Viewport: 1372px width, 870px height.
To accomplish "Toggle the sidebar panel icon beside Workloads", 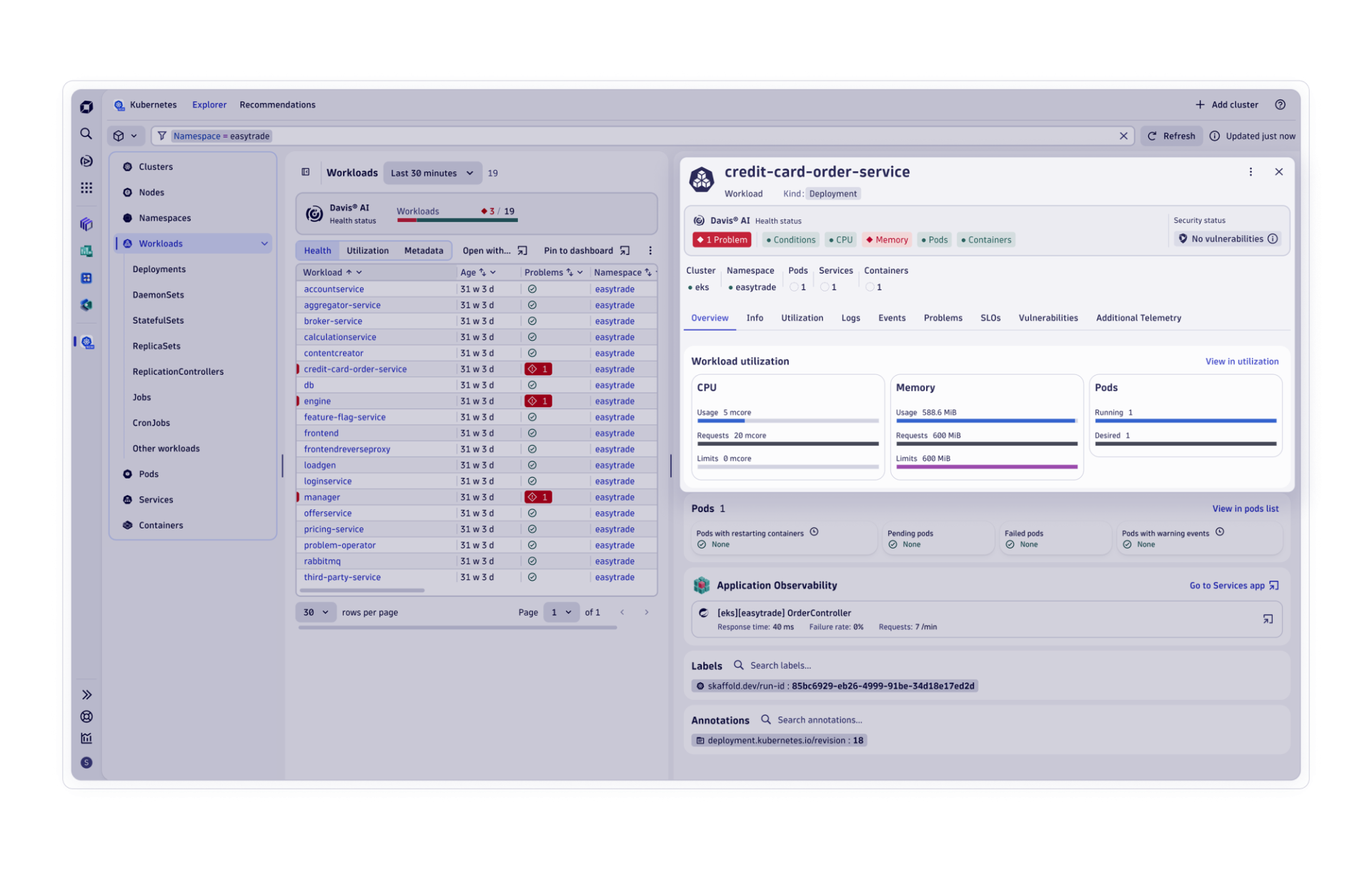I will pos(305,172).
